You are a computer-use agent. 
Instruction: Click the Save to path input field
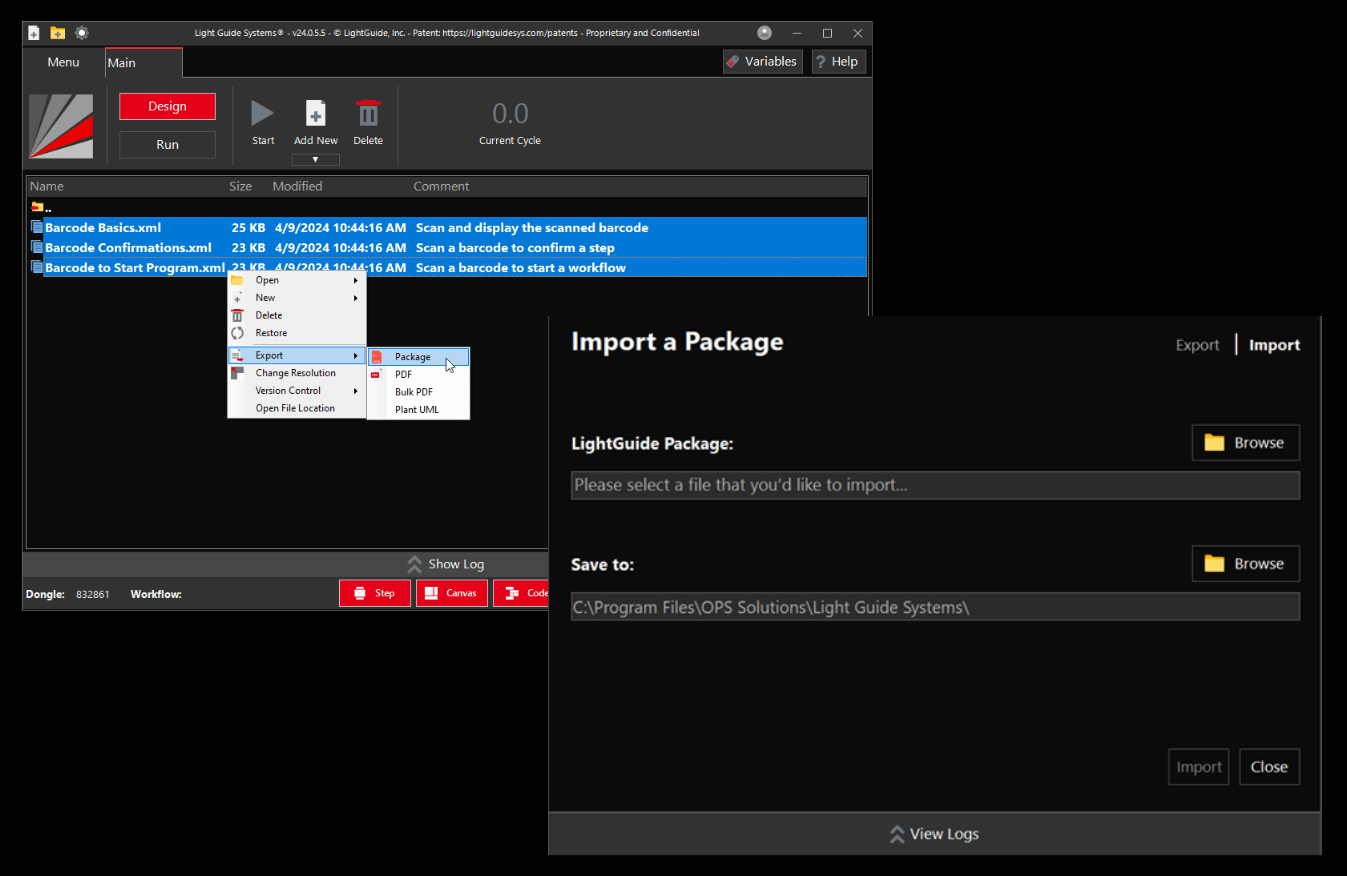pyautogui.click(x=935, y=606)
